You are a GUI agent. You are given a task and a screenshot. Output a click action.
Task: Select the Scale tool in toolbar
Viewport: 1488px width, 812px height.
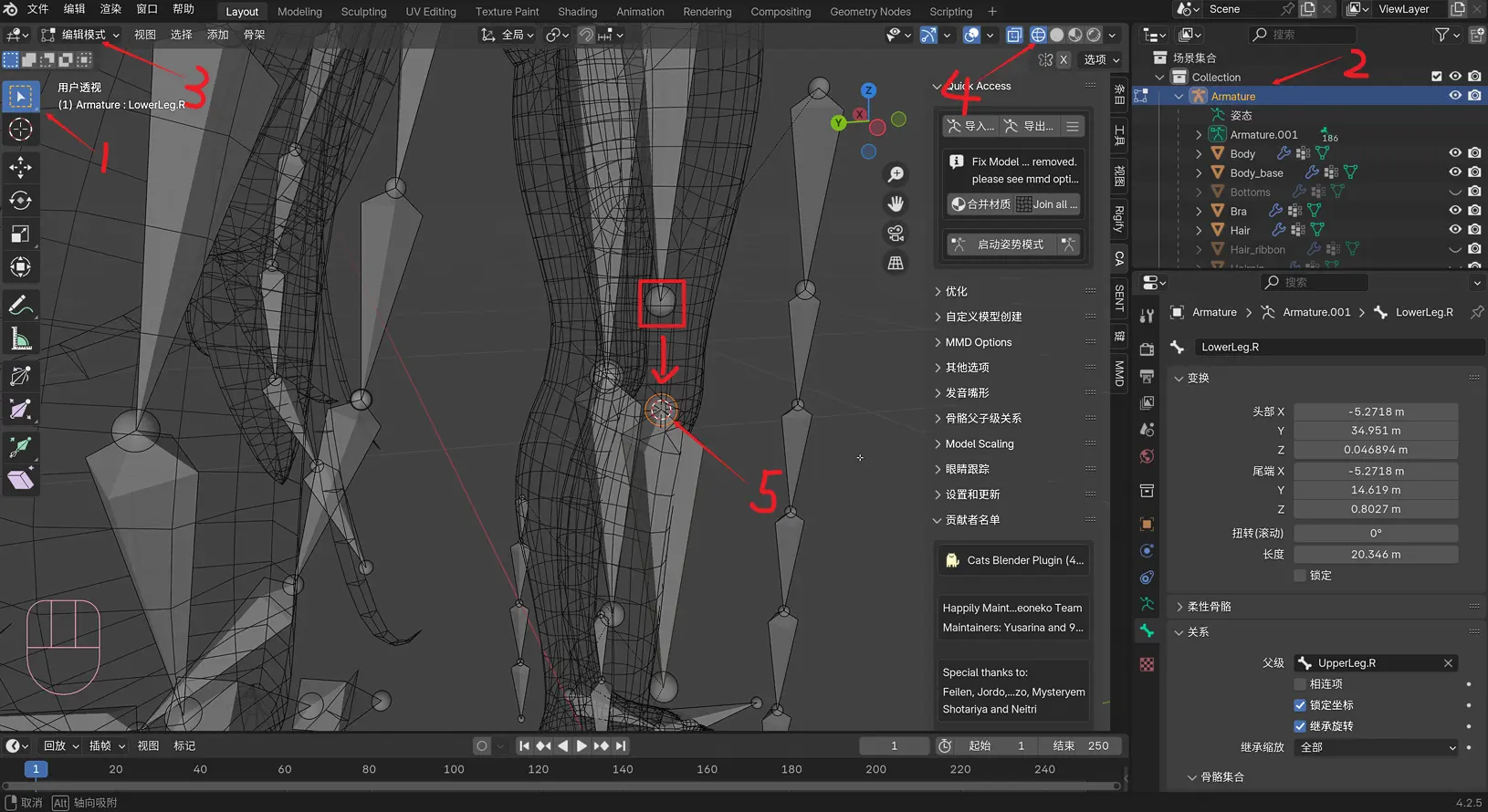pyautogui.click(x=20, y=234)
